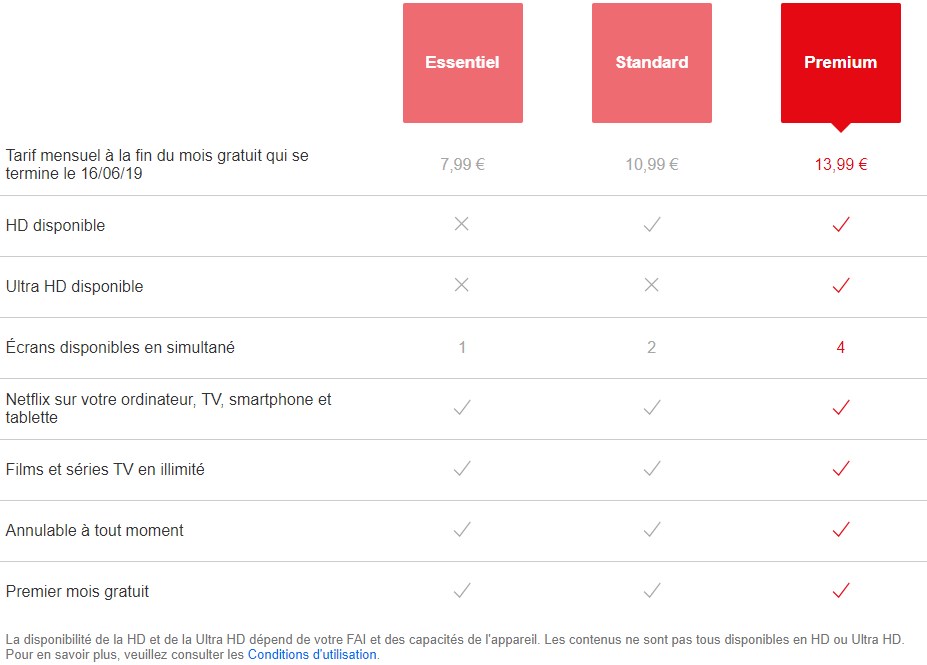The height and width of the screenshot is (665, 927).
Task: Select the Standard plan tile
Action: coord(652,63)
